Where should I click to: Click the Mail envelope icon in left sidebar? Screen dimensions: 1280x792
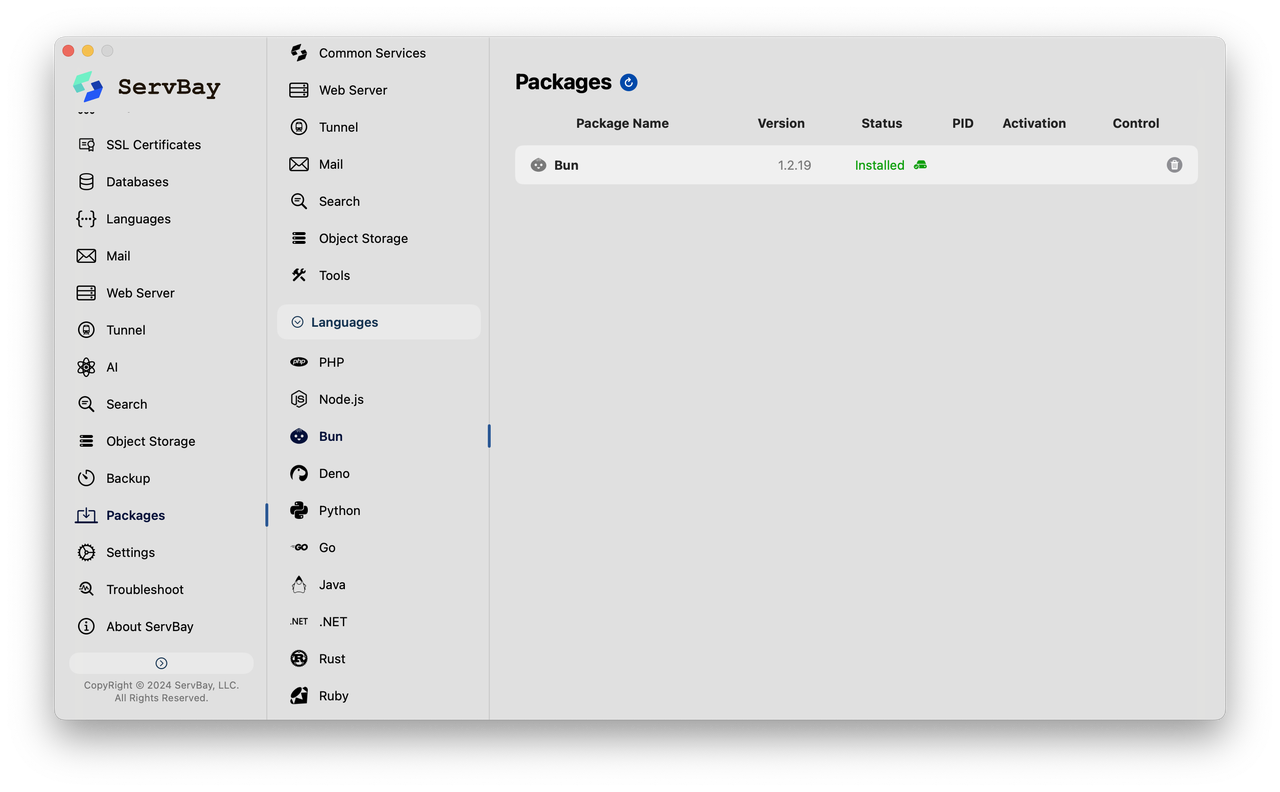[x=87, y=256]
